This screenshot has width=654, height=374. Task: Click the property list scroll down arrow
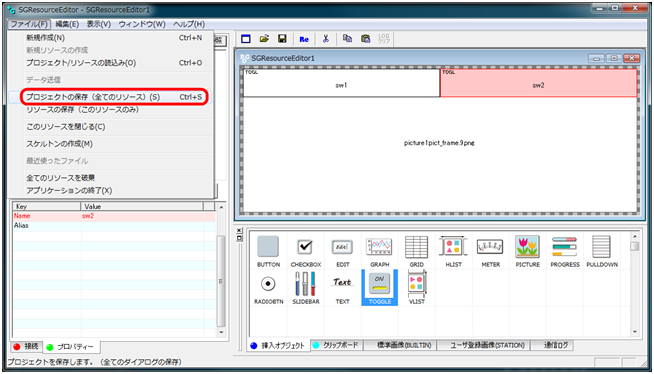coord(221,332)
